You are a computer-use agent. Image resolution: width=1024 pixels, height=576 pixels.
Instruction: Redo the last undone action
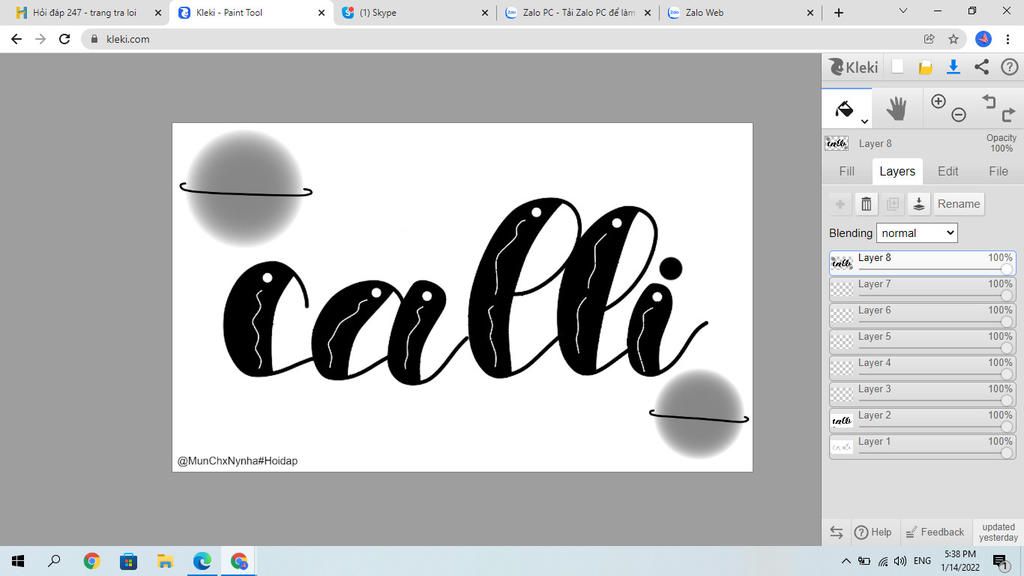point(1008,116)
